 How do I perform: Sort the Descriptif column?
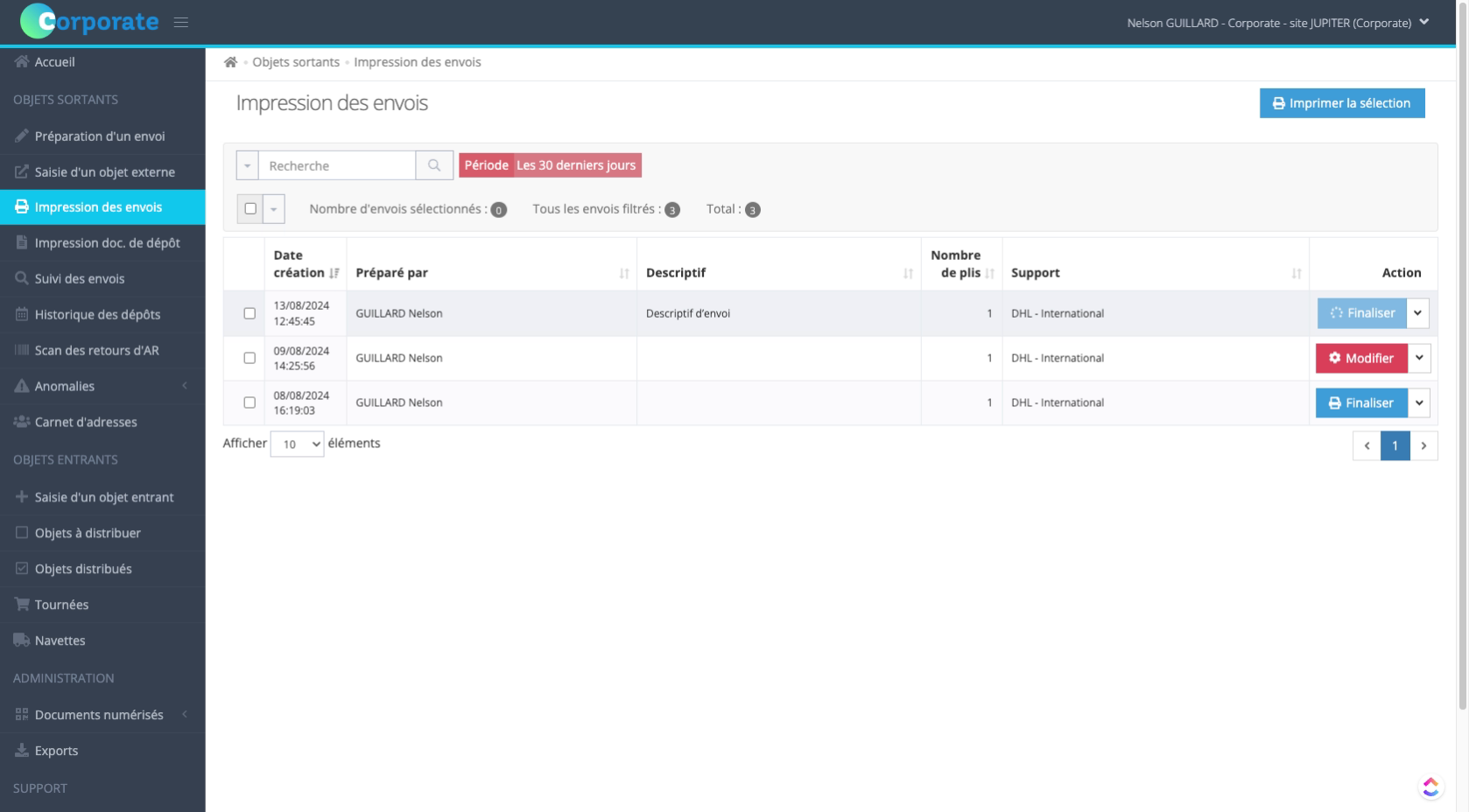[x=908, y=273]
